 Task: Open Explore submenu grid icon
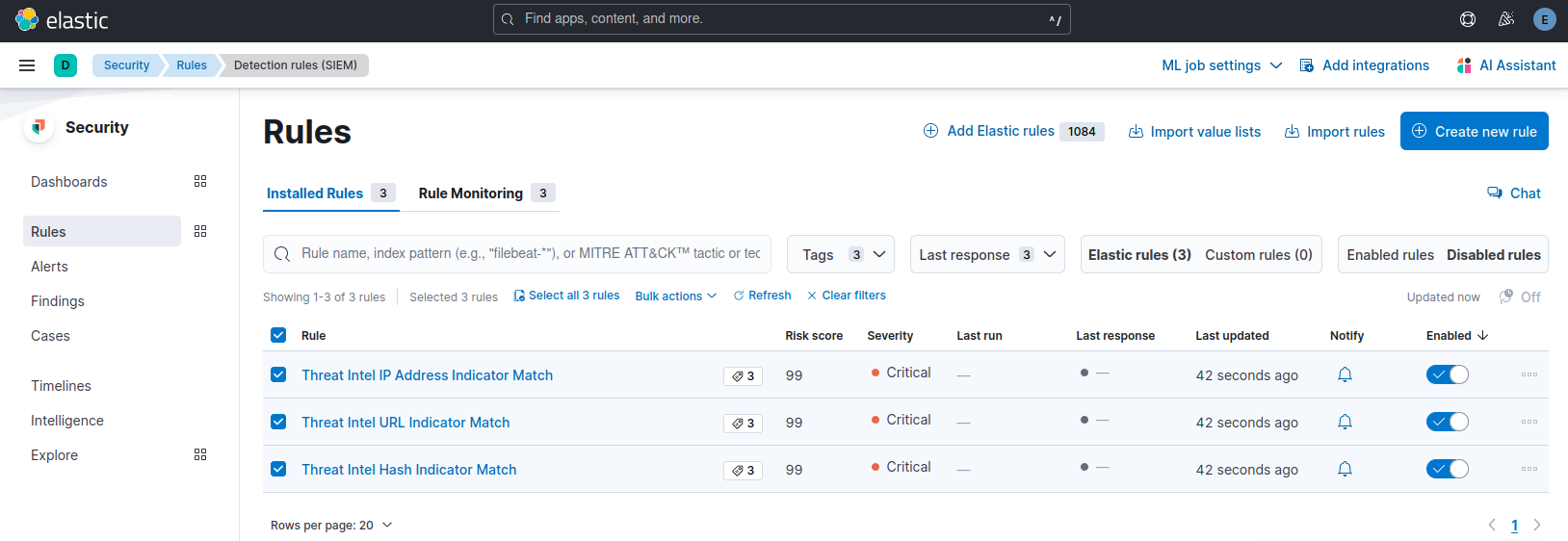200,454
